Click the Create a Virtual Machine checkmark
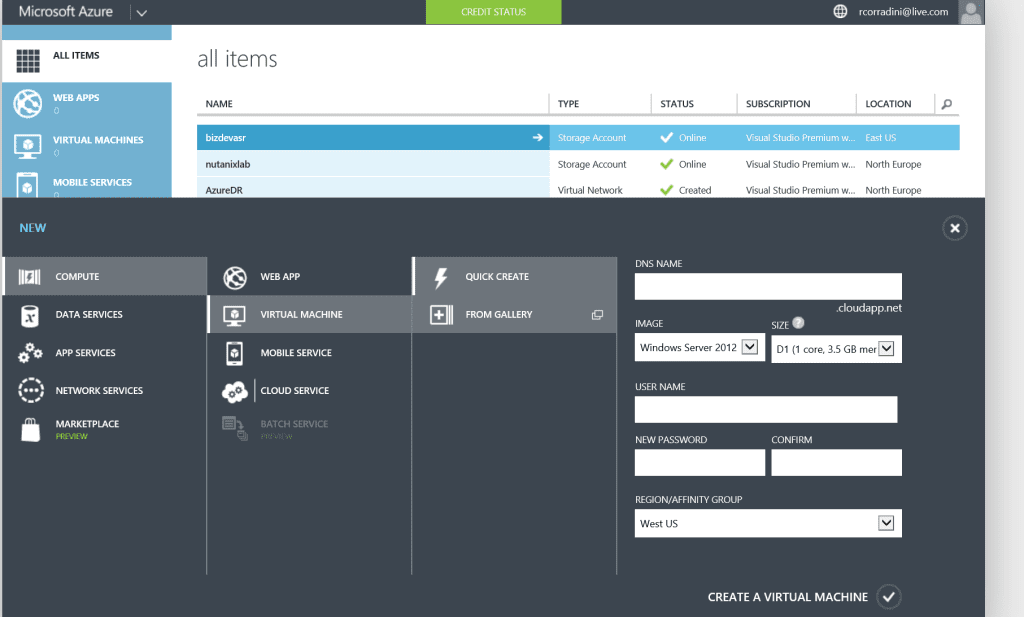1024x617 pixels. click(889, 597)
